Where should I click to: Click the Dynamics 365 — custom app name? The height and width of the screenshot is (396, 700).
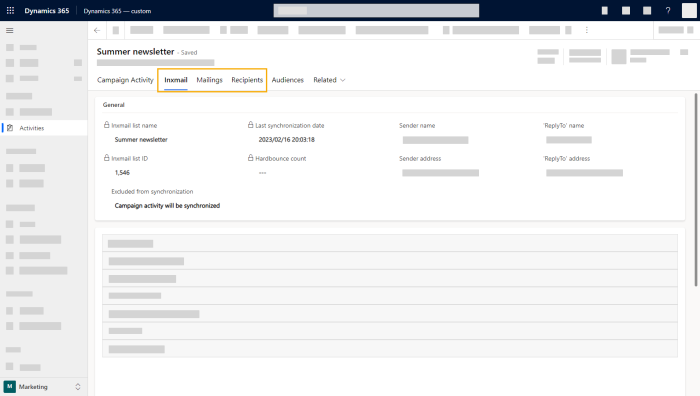tap(117, 11)
